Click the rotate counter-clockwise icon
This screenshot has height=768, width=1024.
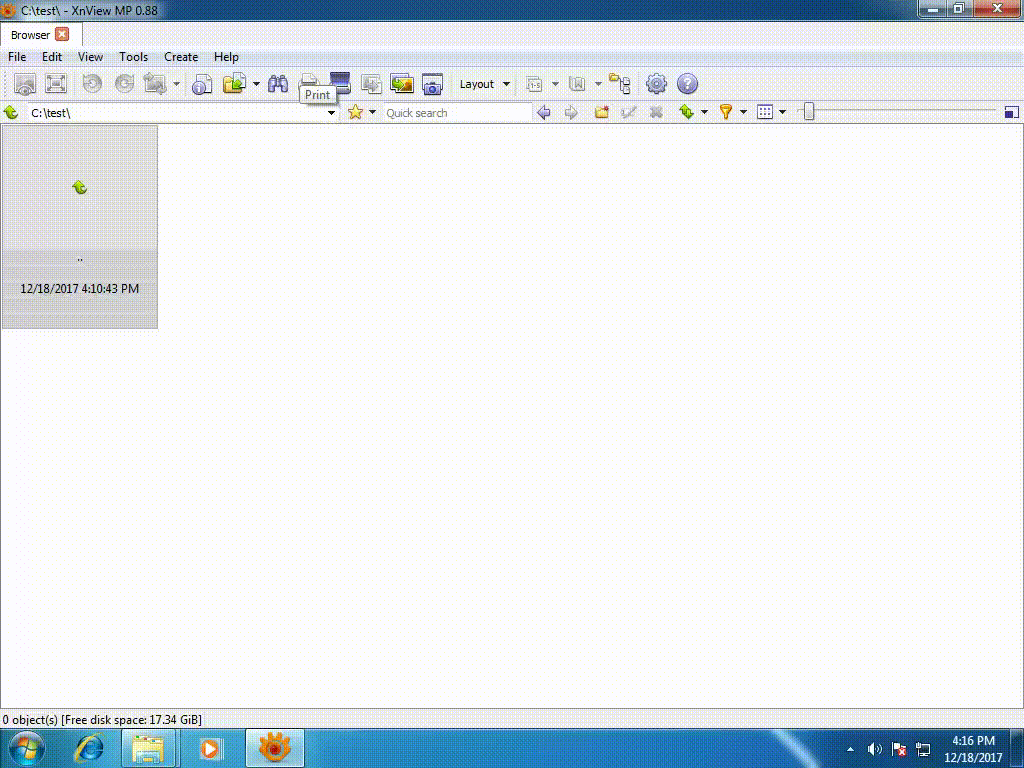(x=92, y=84)
